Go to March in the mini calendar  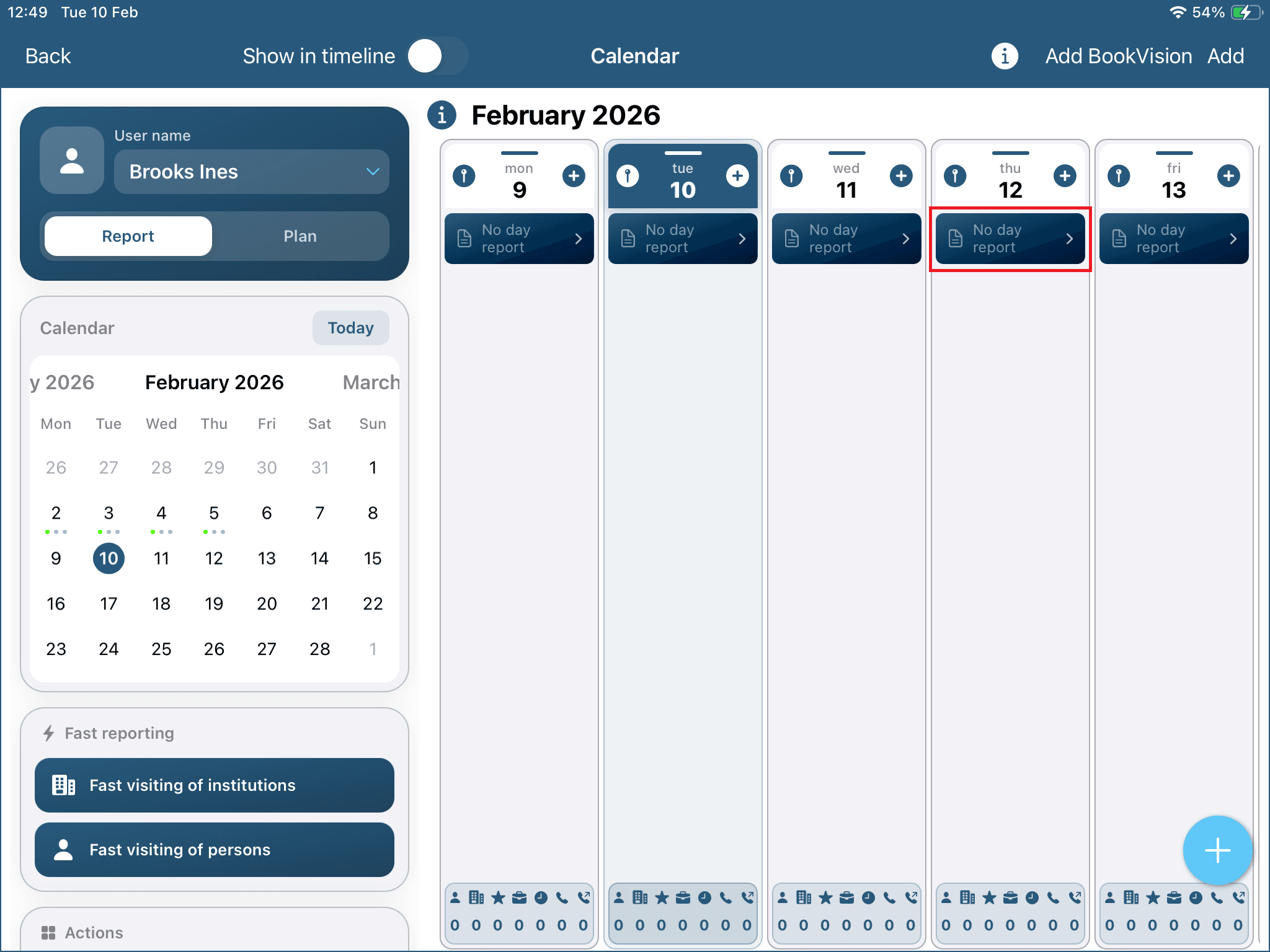tap(371, 382)
